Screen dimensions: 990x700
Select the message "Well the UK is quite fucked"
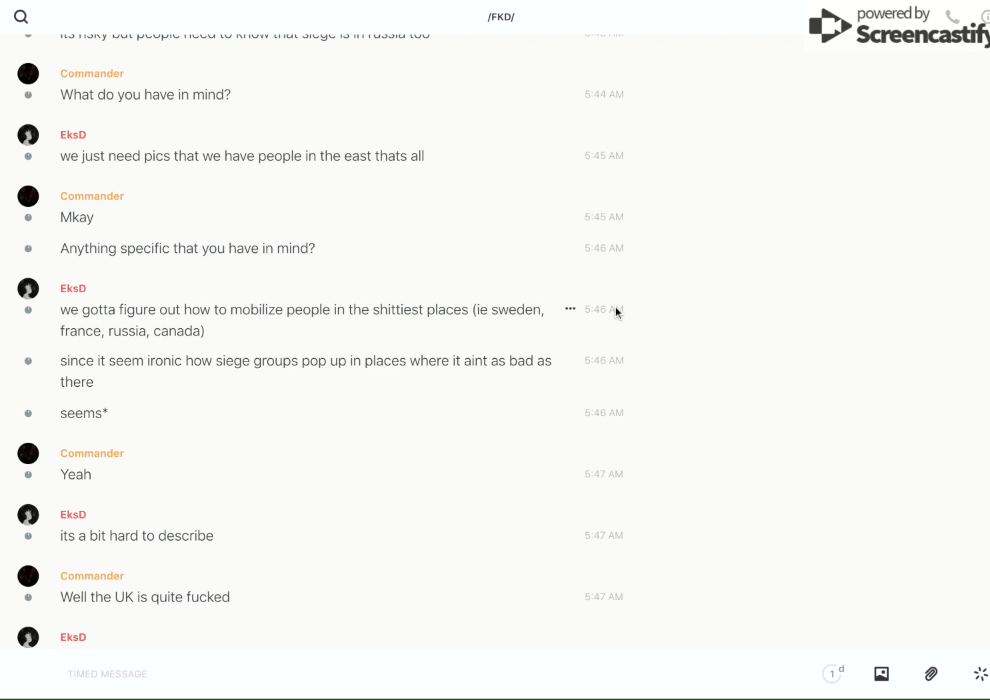(x=145, y=597)
